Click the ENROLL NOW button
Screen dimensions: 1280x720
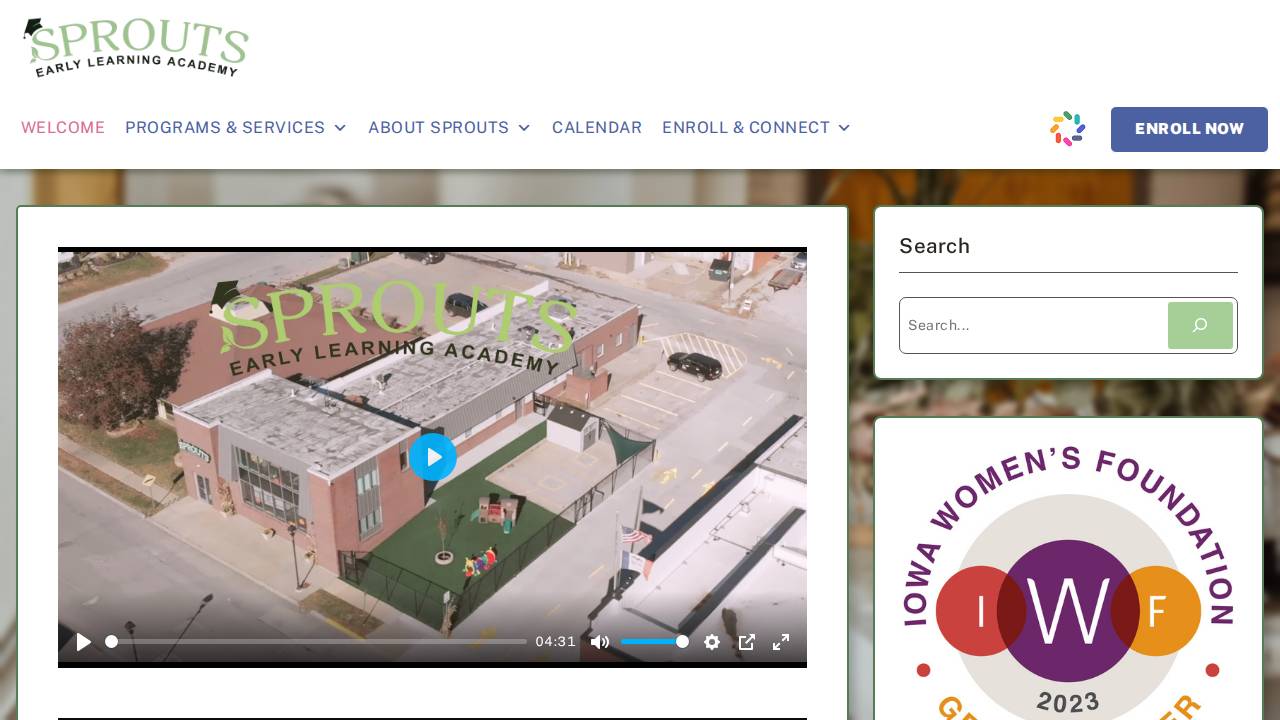pyautogui.click(x=1189, y=129)
